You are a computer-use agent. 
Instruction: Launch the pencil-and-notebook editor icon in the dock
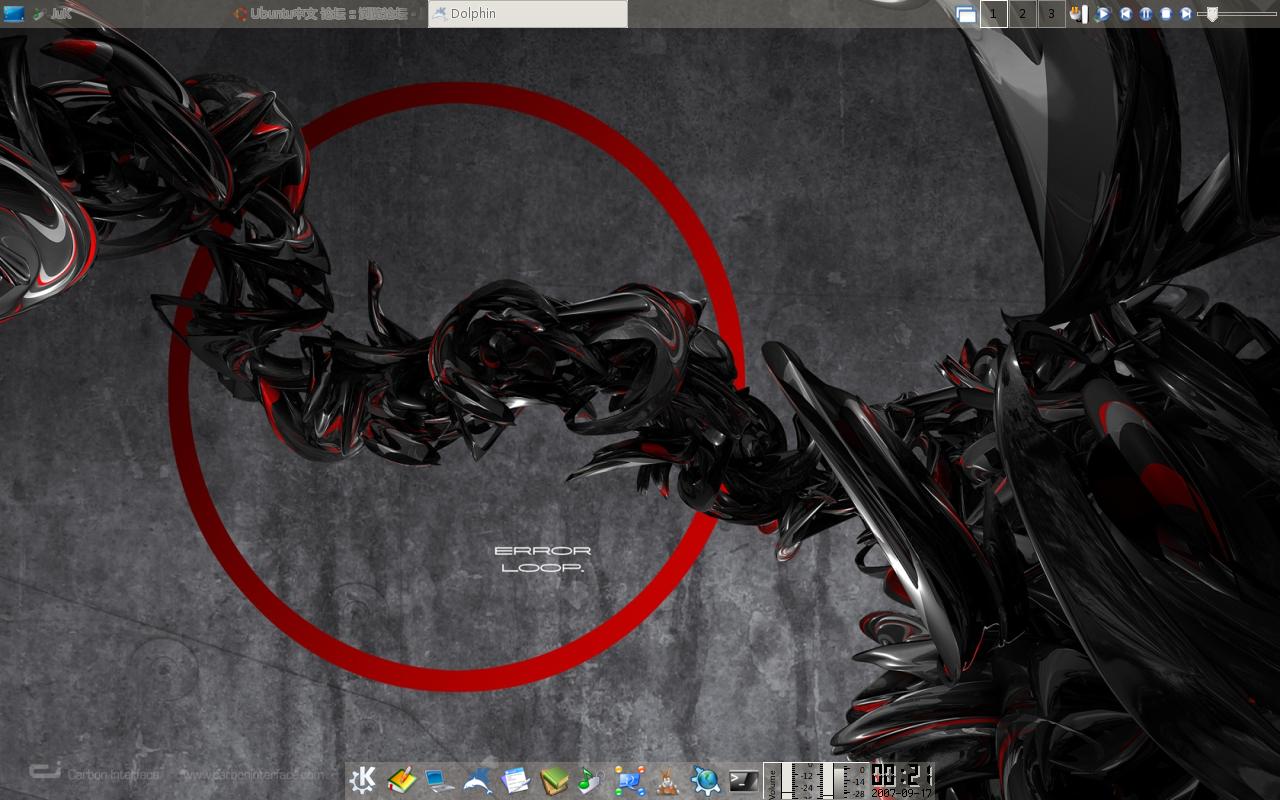(x=402, y=780)
